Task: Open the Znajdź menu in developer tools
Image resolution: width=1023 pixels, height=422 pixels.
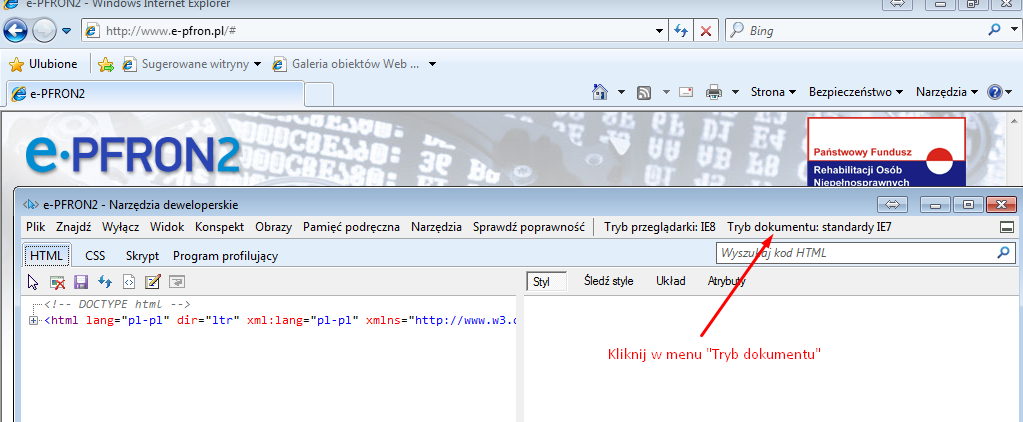Action: (x=74, y=227)
